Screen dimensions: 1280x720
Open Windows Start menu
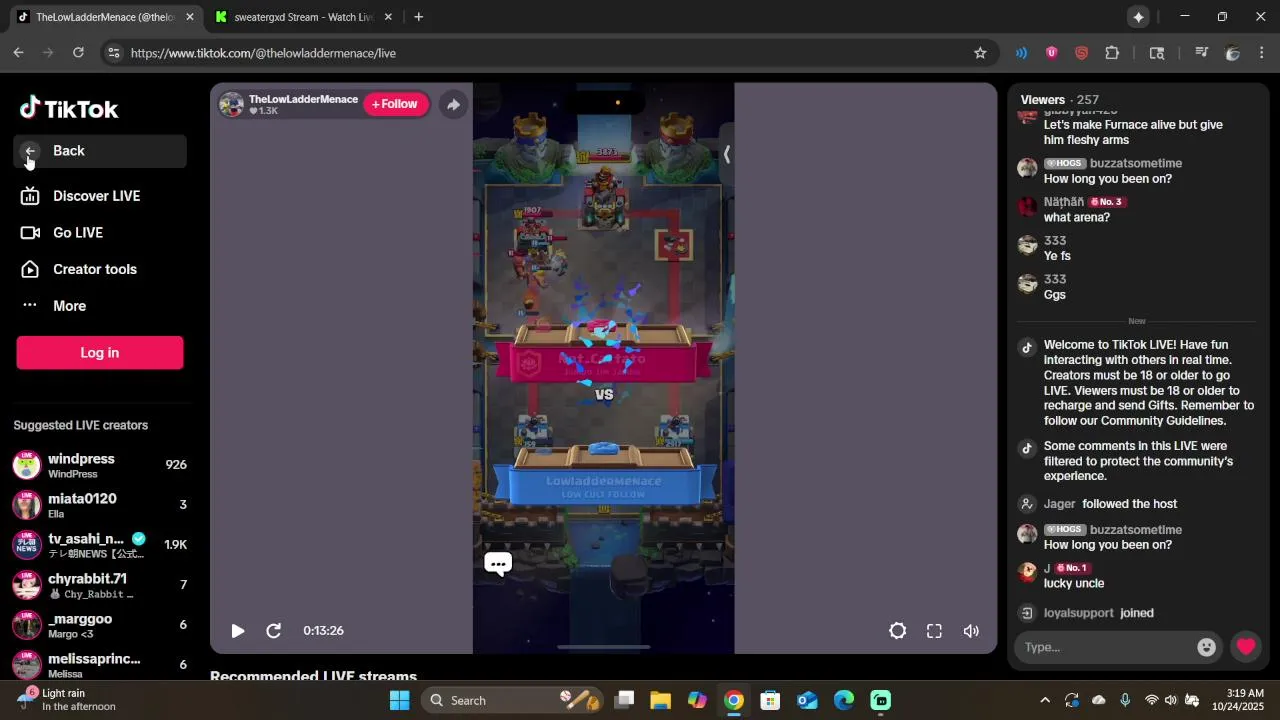point(399,700)
